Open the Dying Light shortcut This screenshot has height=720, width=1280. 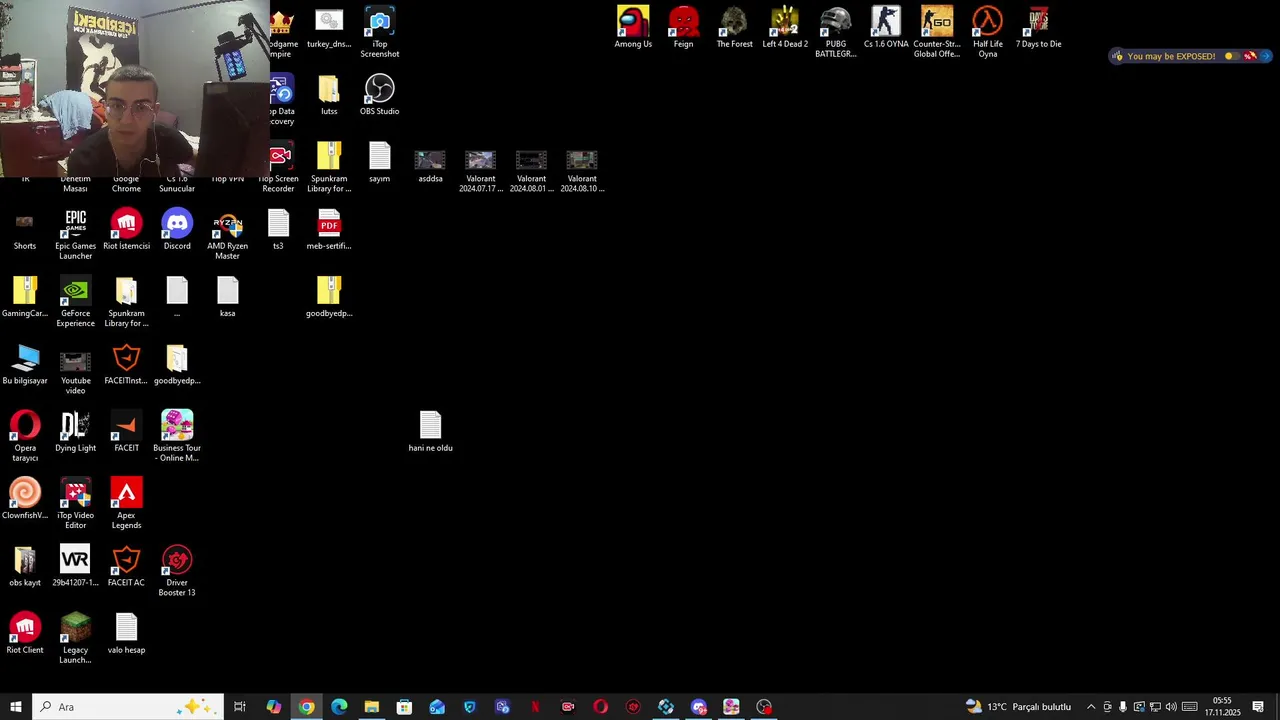(x=76, y=431)
